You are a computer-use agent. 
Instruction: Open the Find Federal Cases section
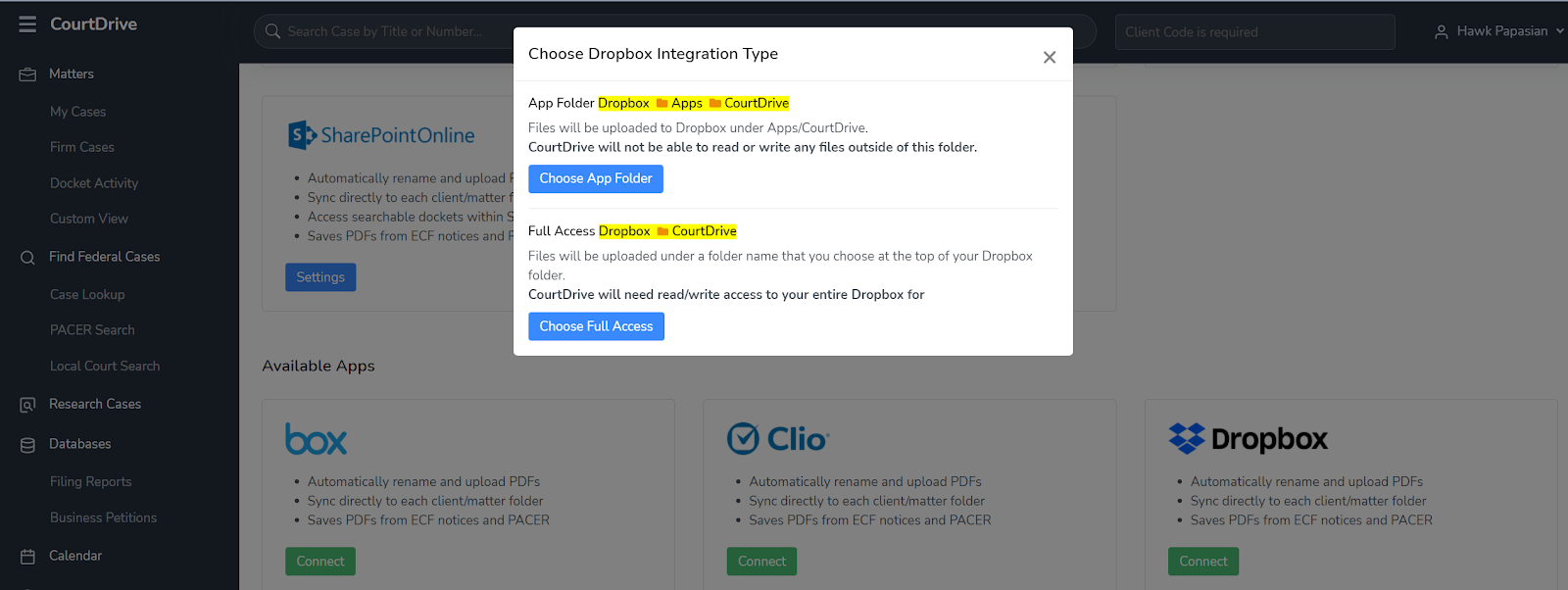click(x=105, y=257)
